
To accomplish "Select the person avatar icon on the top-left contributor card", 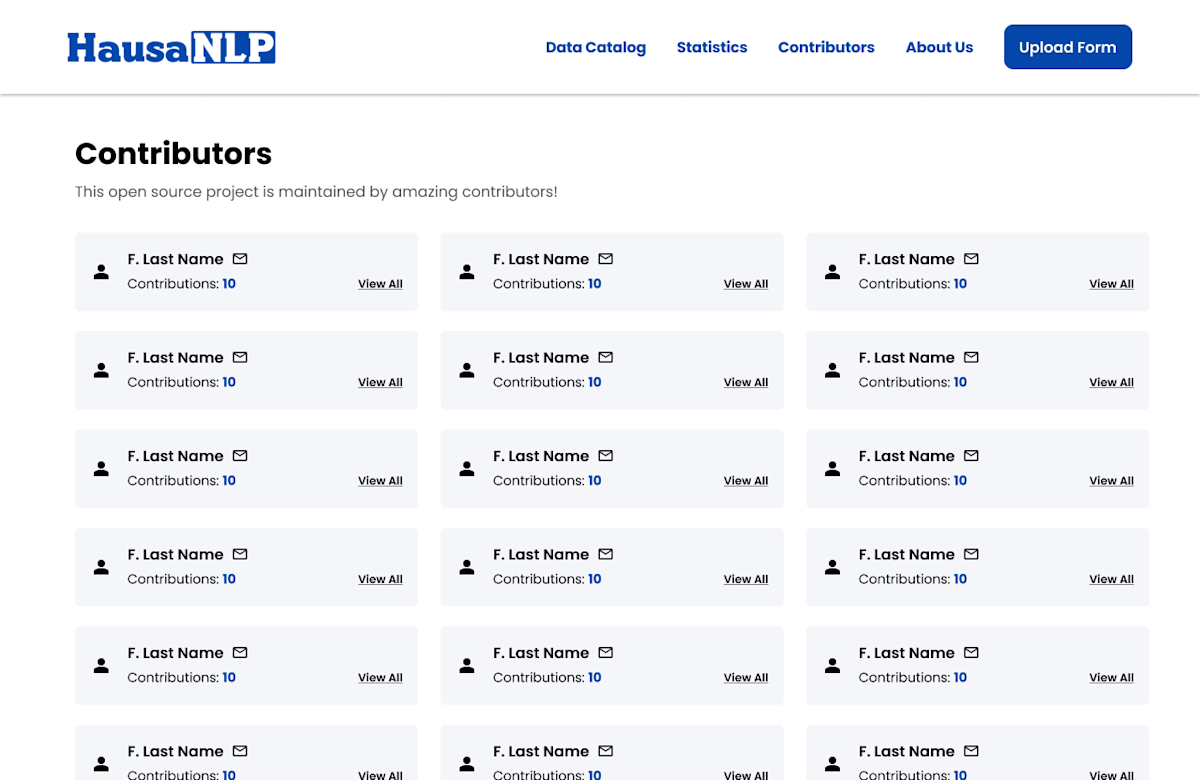I will [101, 271].
